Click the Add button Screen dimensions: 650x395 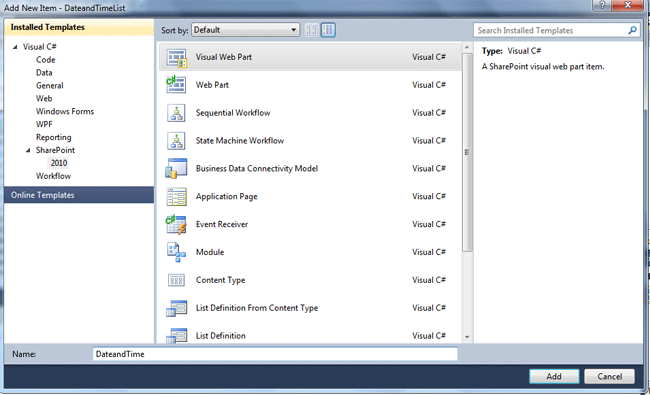click(554, 376)
